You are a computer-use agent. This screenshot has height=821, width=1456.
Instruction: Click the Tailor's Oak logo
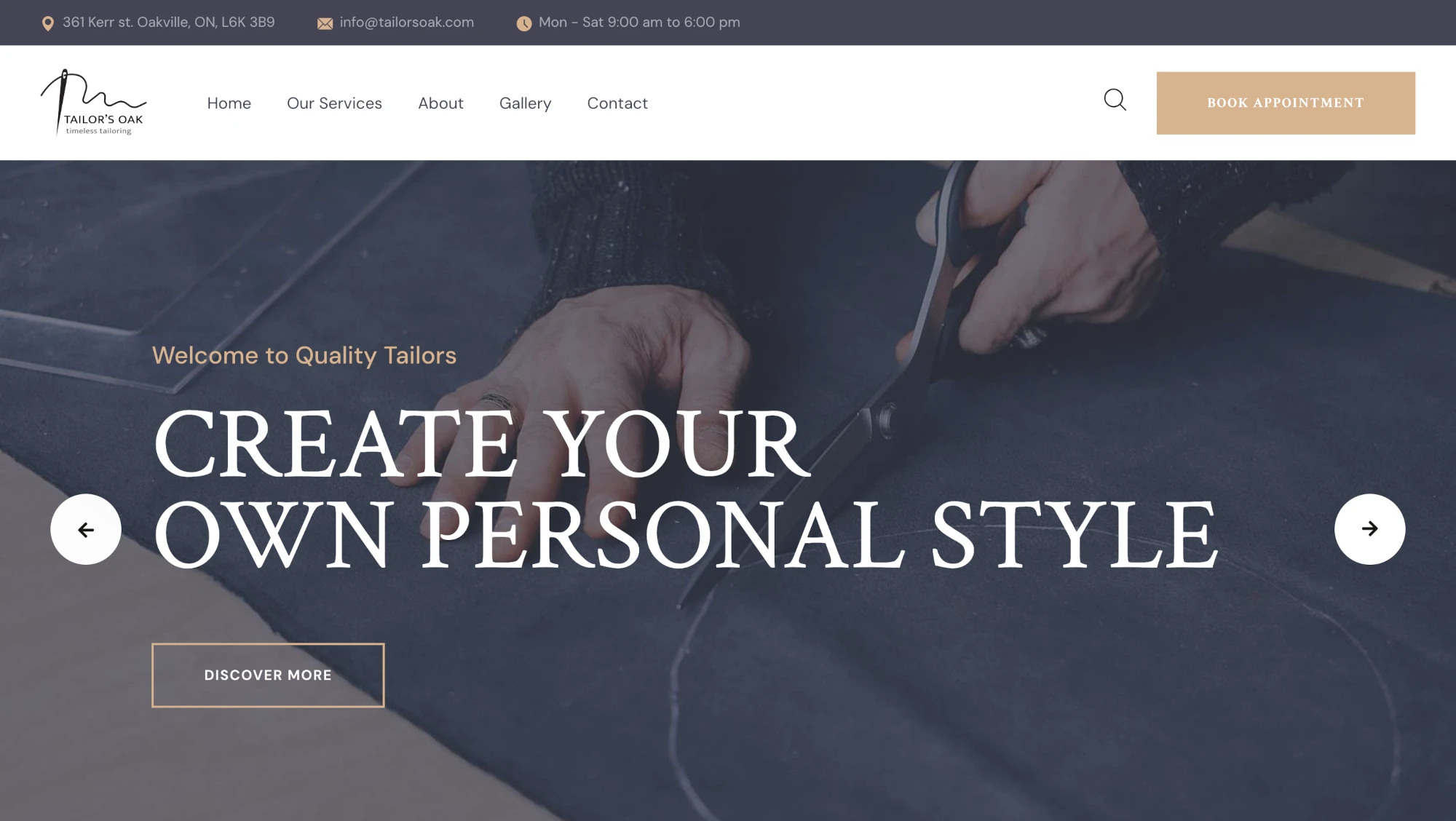pyautogui.click(x=93, y=103)
